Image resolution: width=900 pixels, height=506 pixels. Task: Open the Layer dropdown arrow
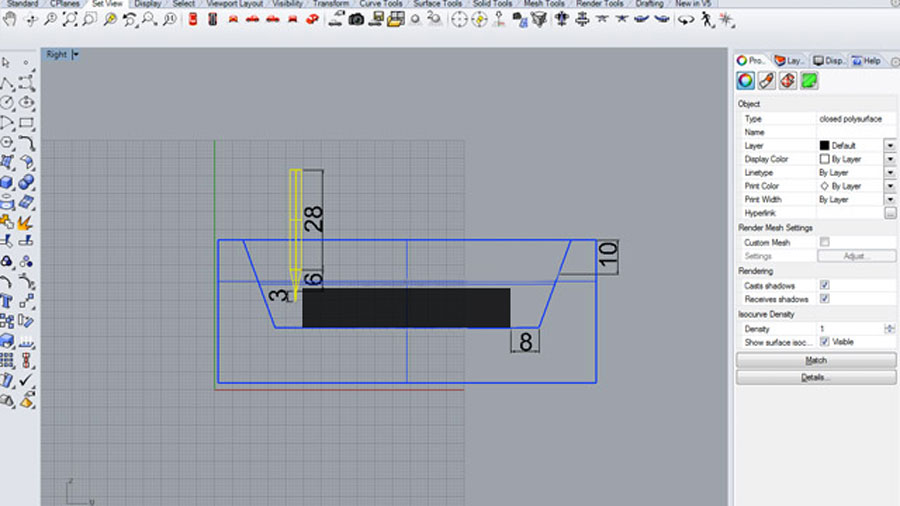(890, 146)
